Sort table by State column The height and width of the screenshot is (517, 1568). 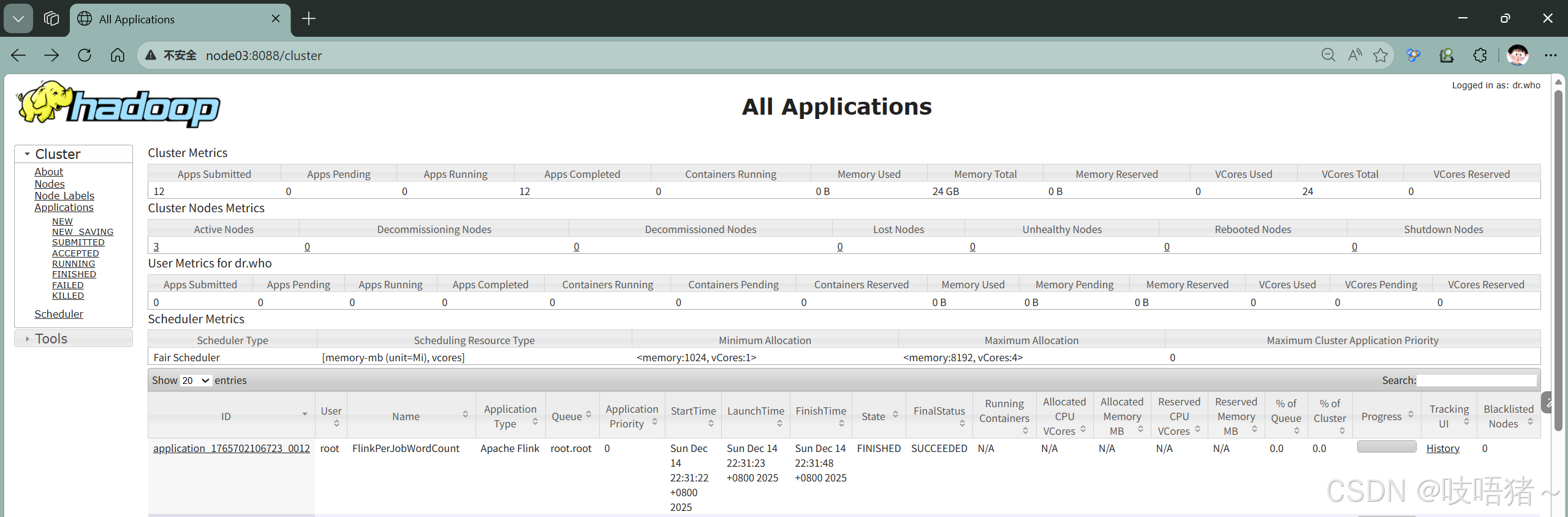(895, 415)
